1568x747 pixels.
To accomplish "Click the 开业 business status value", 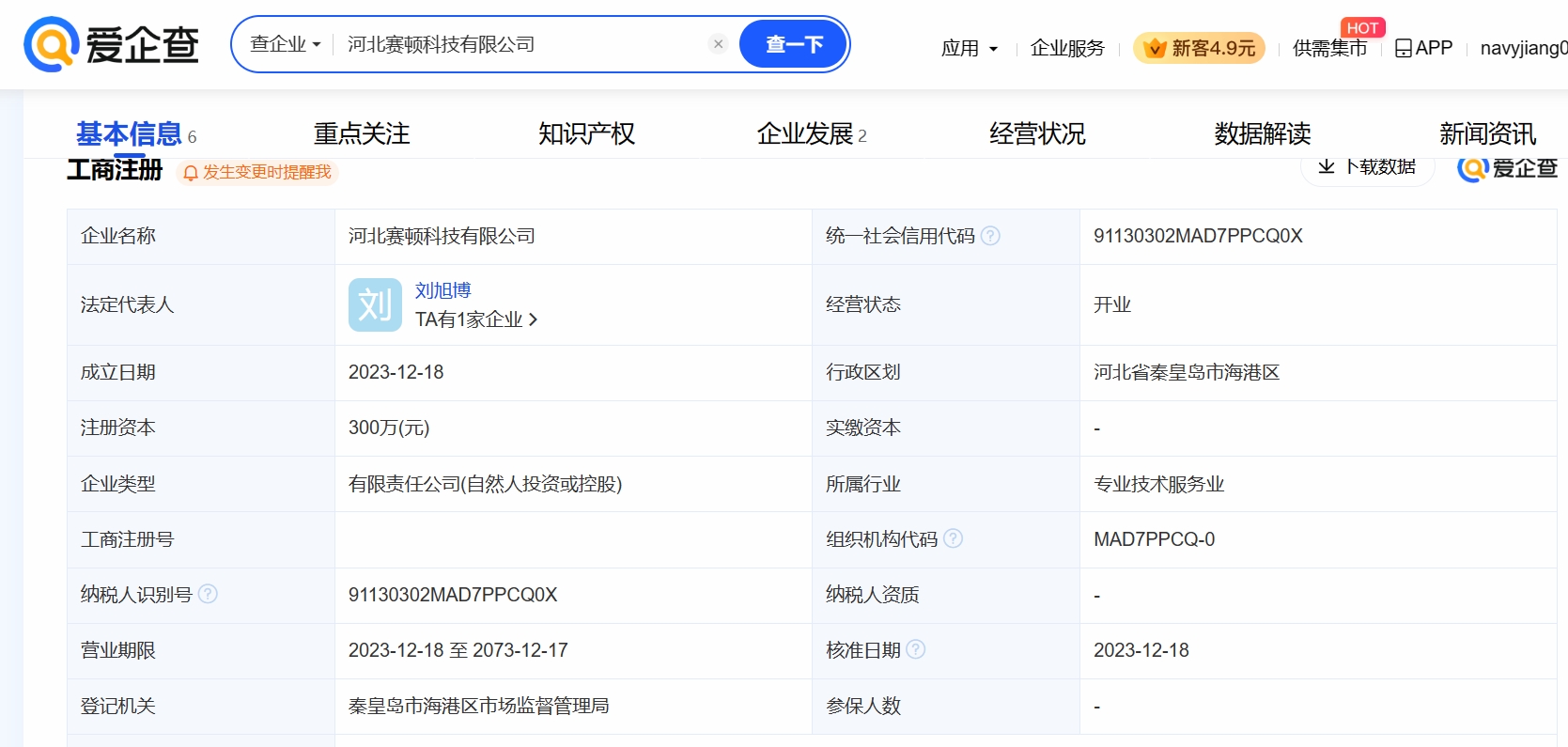I will pyautogui.click(x=1112, y=304).
